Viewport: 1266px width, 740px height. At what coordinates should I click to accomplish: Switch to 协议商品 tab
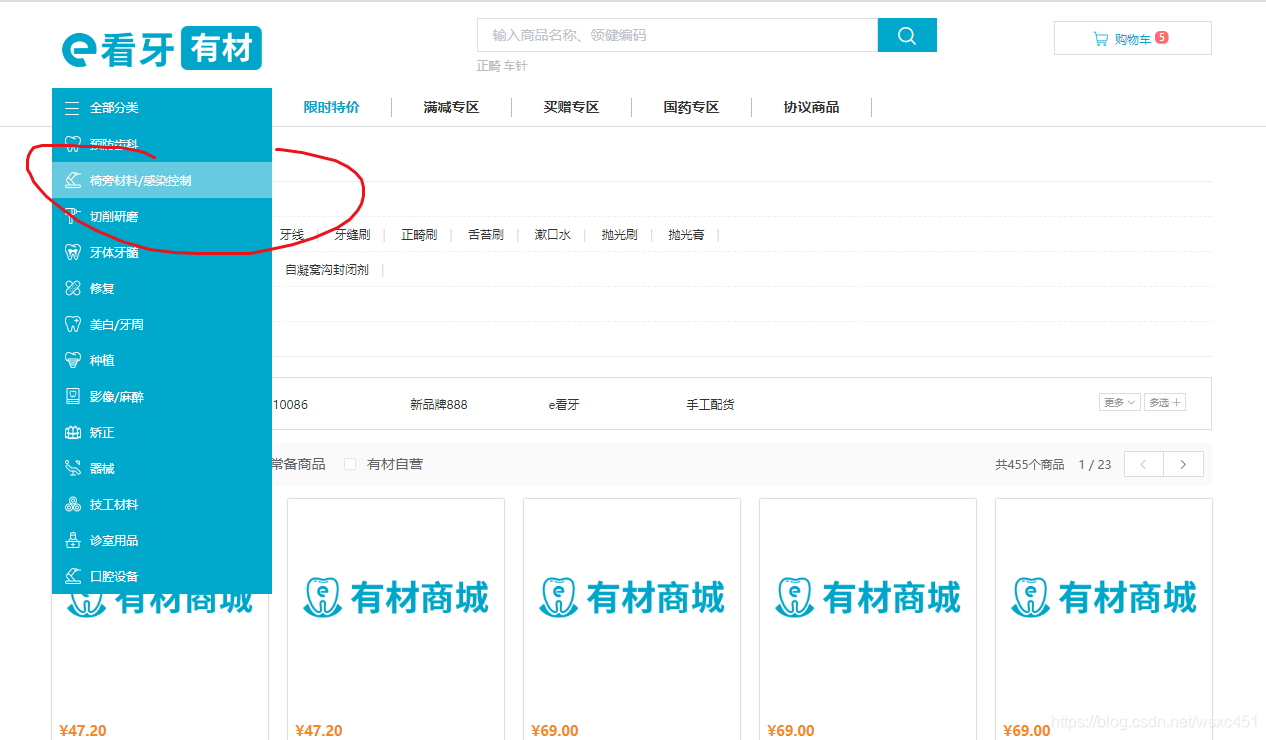click(x=811, y=107)
